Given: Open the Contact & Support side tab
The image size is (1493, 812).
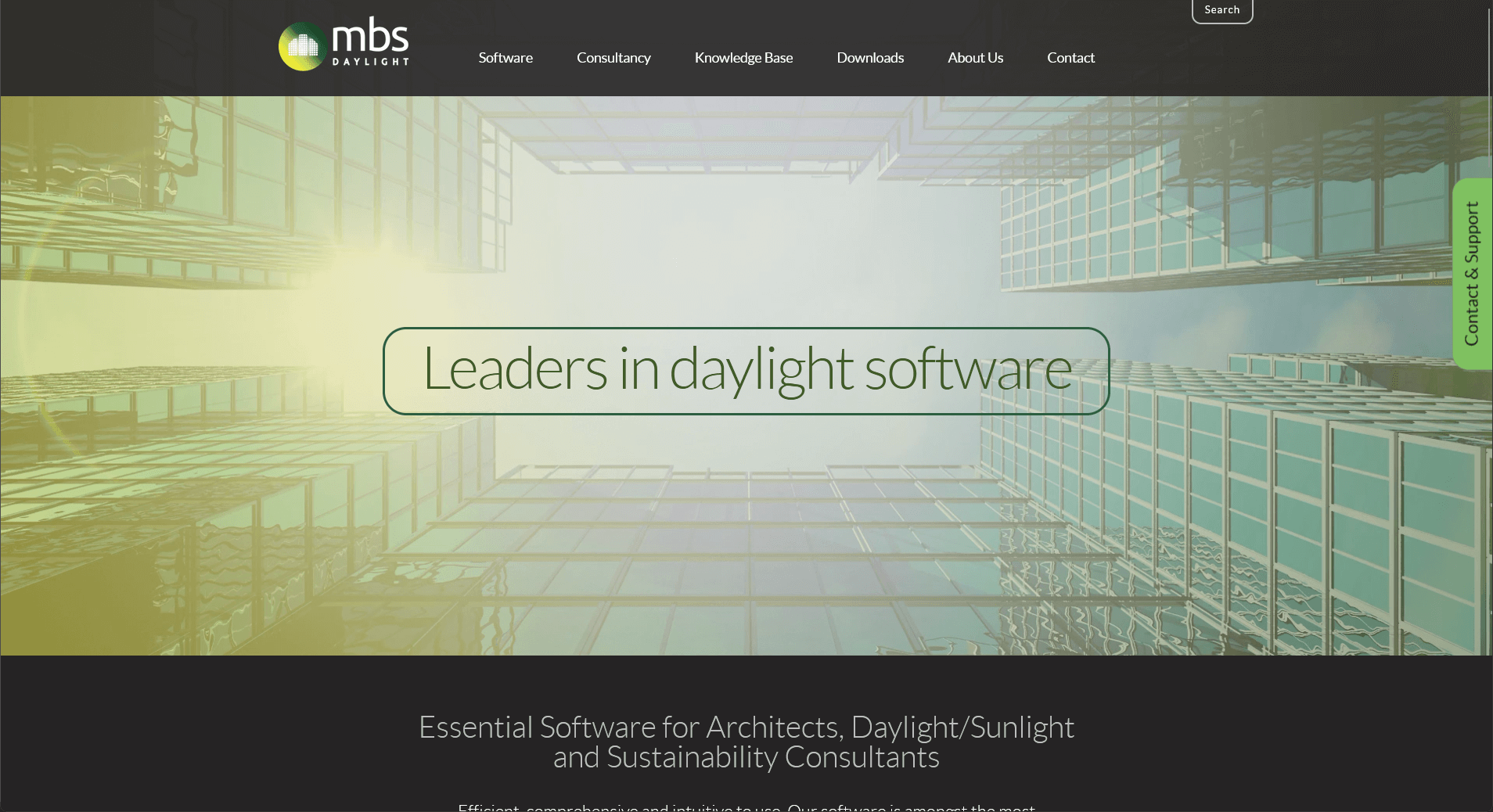Looking at the screenshot, I should point(1472,274).
